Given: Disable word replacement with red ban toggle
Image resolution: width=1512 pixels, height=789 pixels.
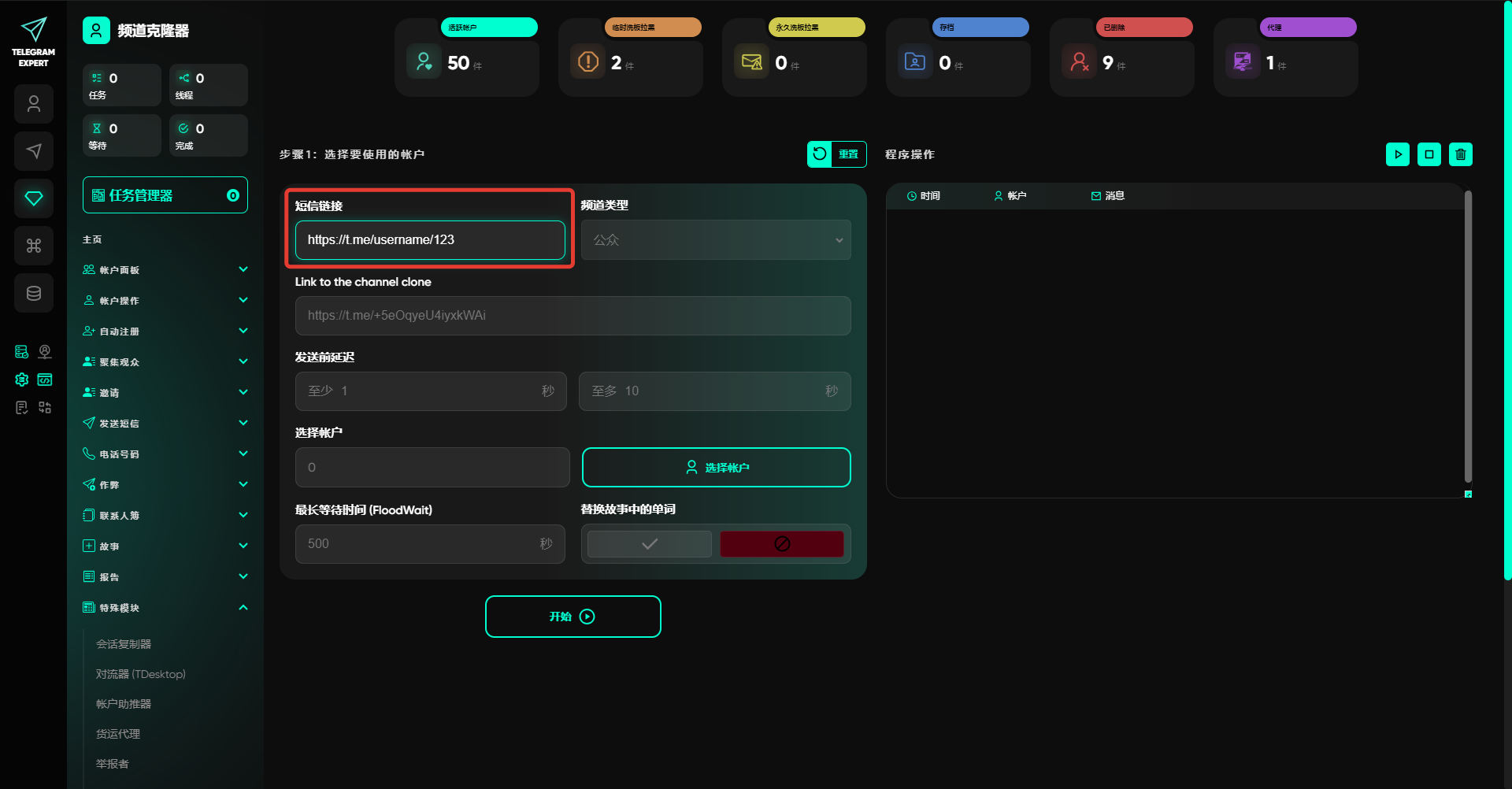Looking at the screenshot, I should 781,544.
